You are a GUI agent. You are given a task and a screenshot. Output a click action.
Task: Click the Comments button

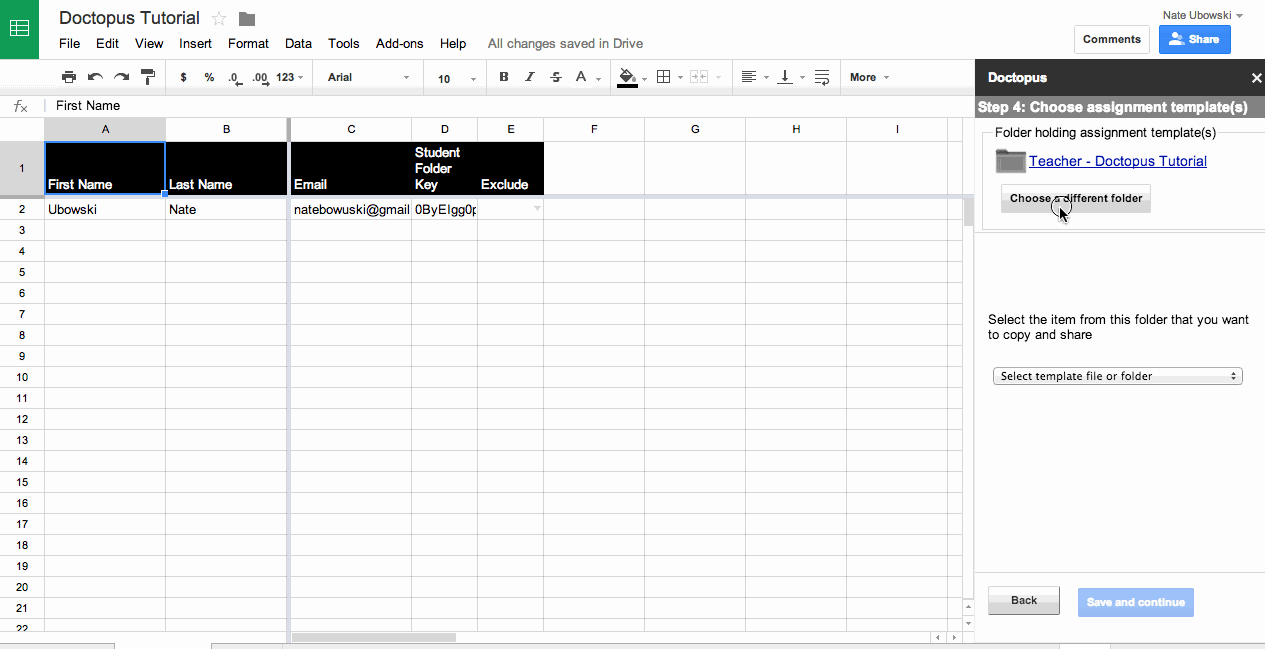[1111, 39]
